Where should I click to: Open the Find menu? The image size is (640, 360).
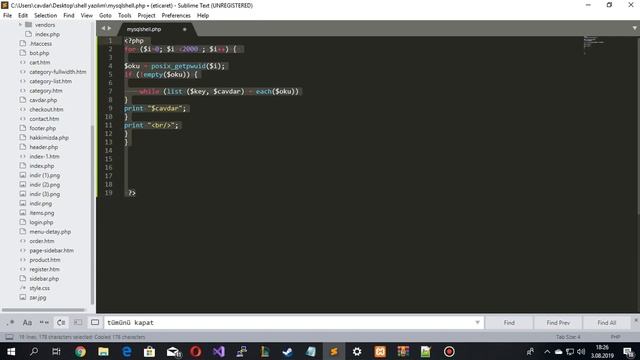(69, 16)
